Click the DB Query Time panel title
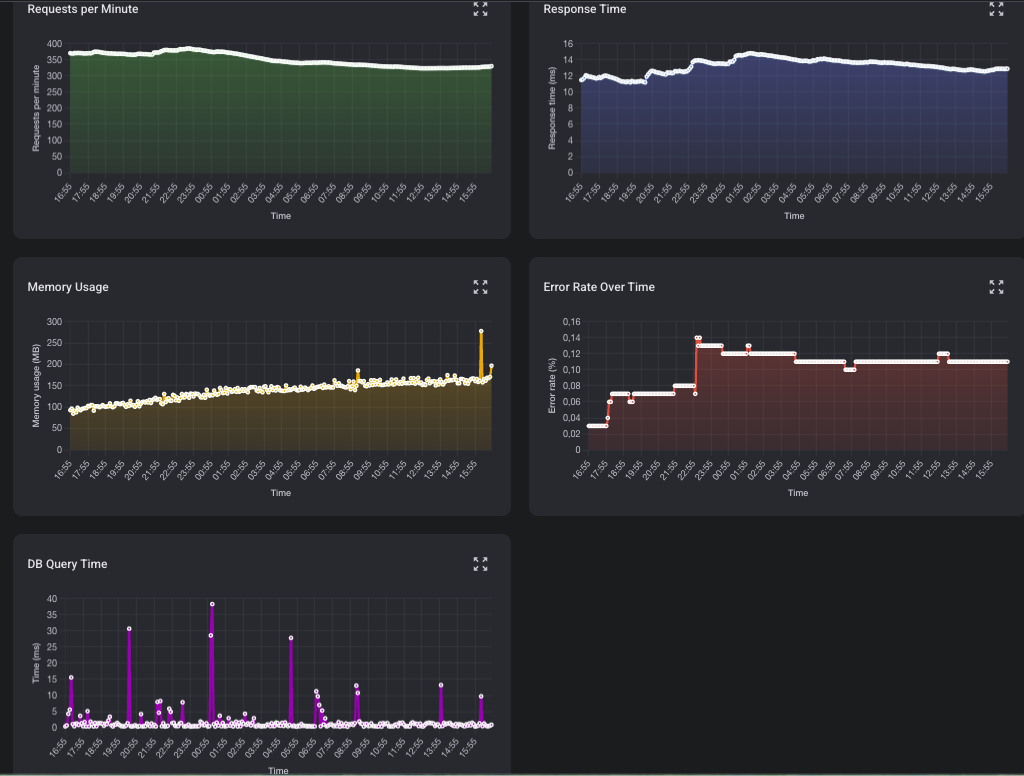This screenshot has height=776, width=1024. [67, 564]
